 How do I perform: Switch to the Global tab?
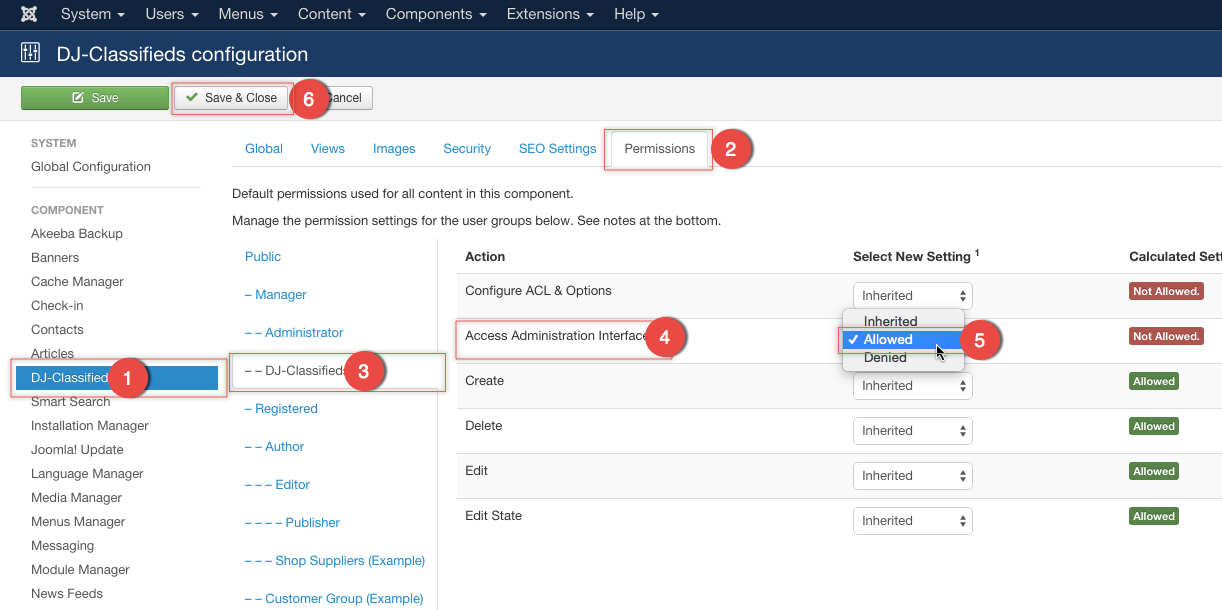264,149
